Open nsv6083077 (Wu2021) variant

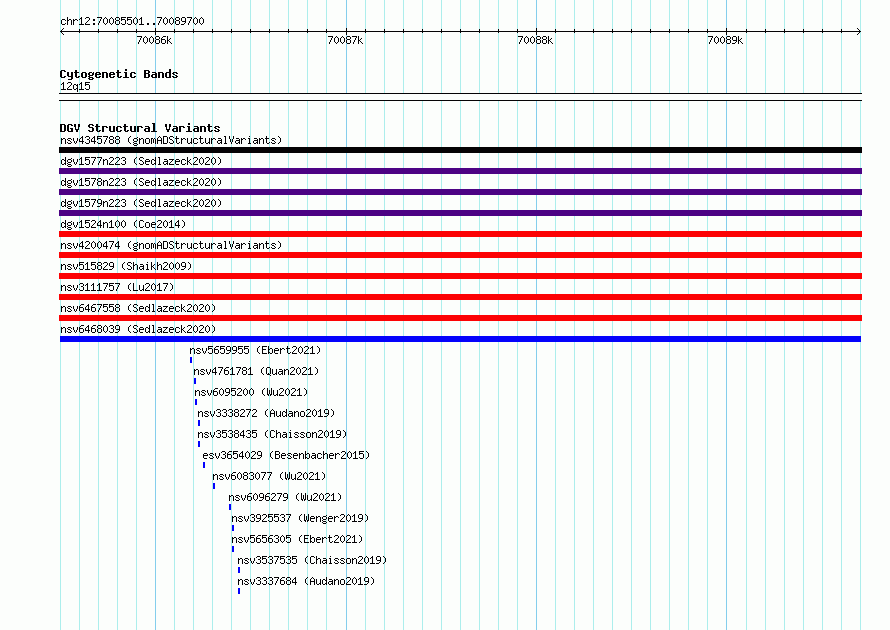(269, 476)
